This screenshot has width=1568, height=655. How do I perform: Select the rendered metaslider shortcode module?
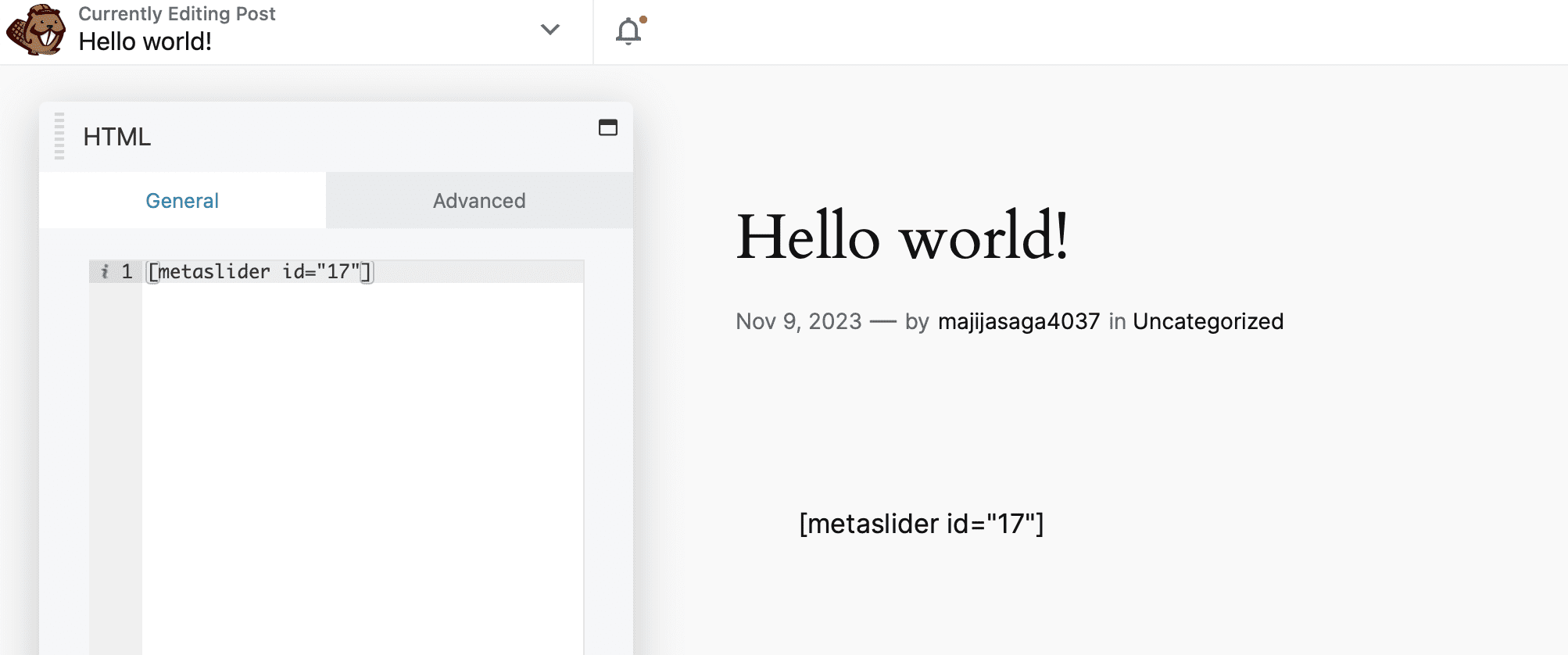pyautogui.click(x=921, y=524)
